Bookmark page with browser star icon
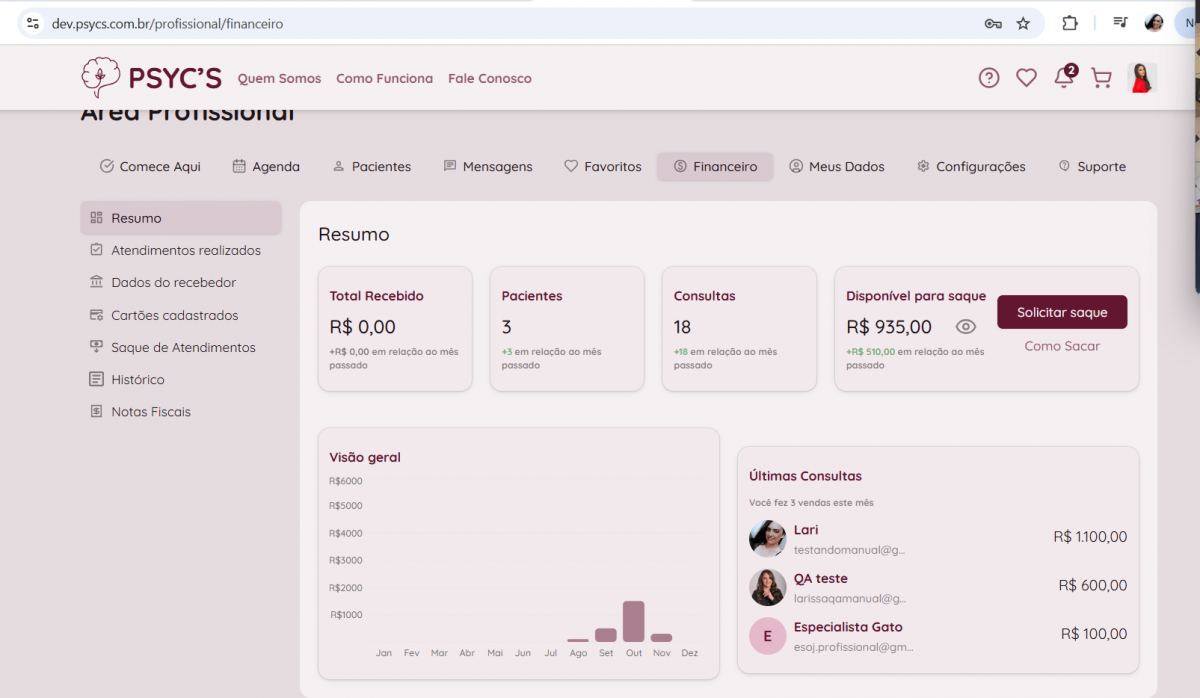This screenshot has width=1200, height=698. pyautogui.click(x=1023, y=23)
